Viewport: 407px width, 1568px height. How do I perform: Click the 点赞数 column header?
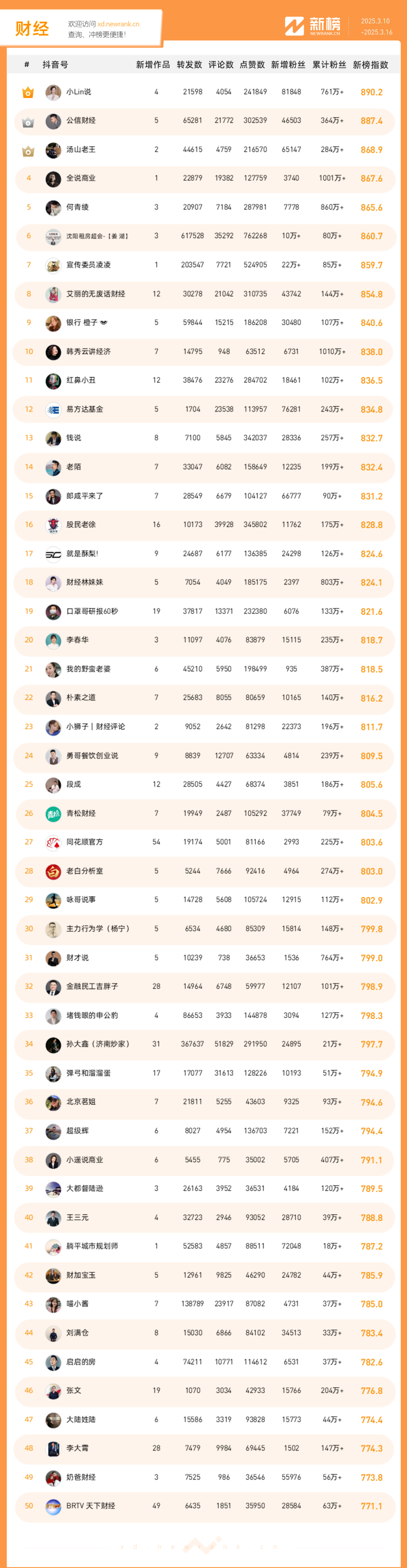(x=252, y=65)
